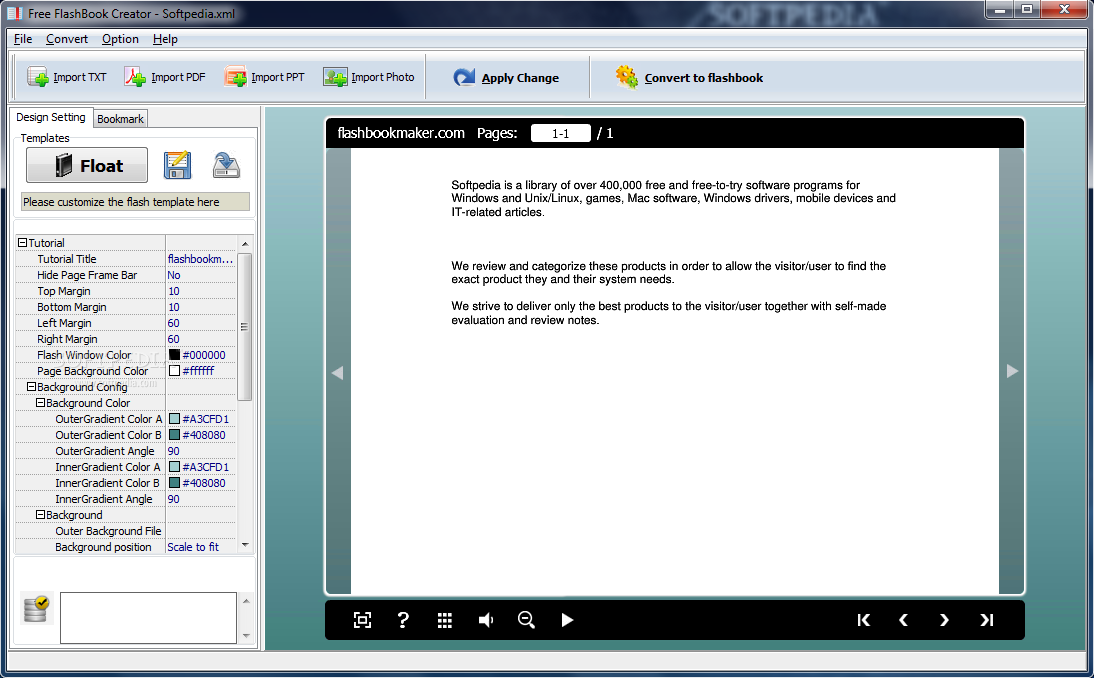
Task: Click the application icon in title bar
Action: tap(14, 13)
